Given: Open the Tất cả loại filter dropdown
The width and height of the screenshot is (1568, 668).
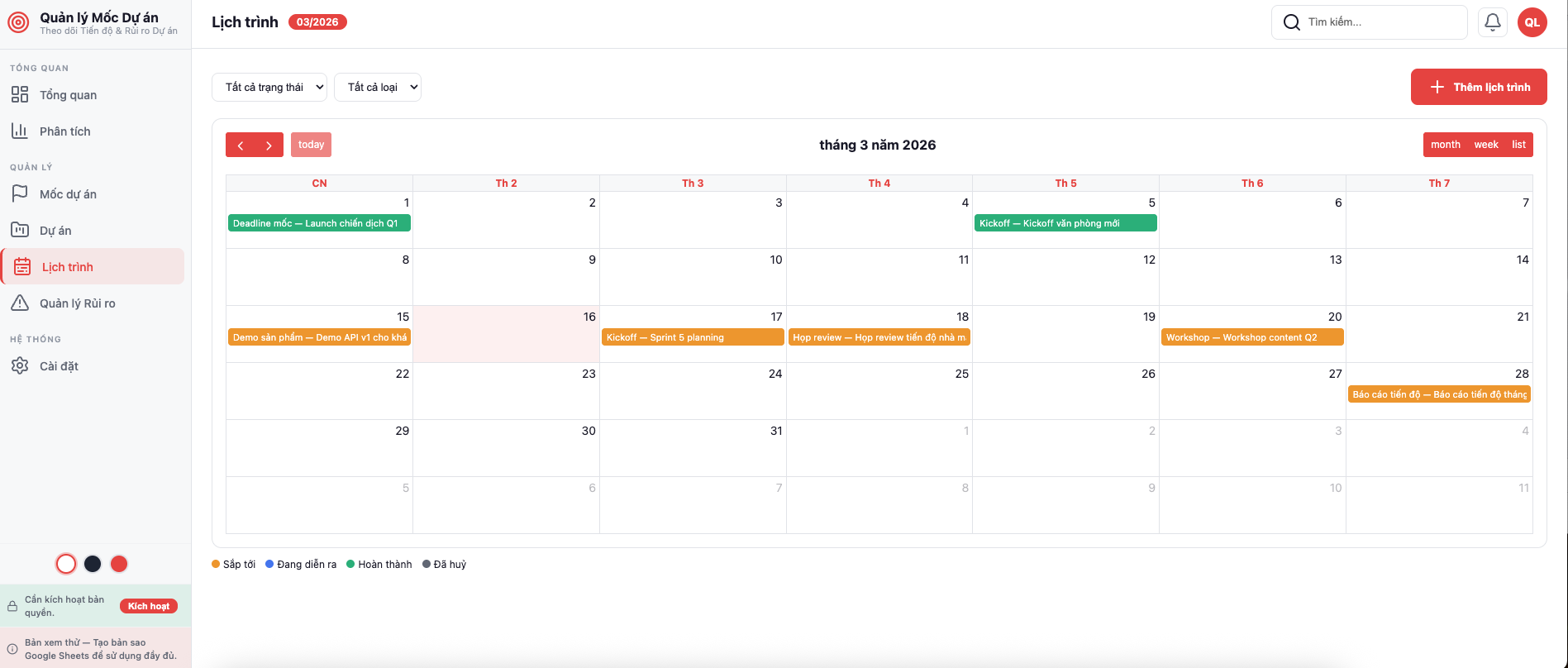Looking at the screenshot, I should point(378,88).
